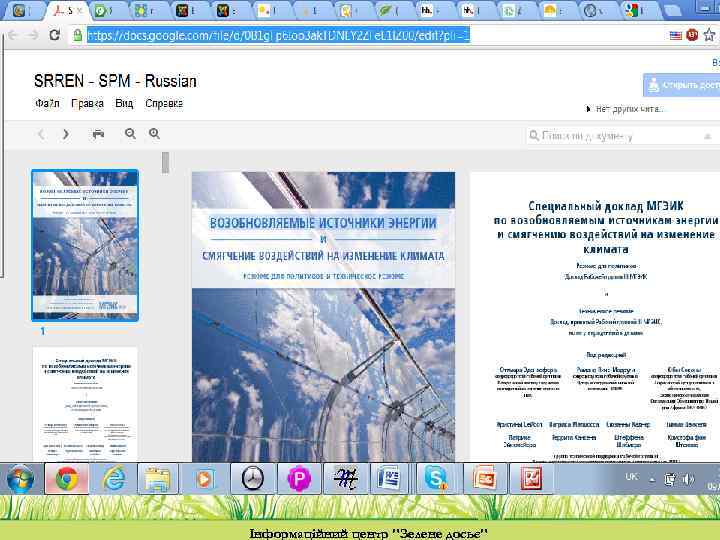The image size is (720, 540).
Task: Close the active browser tab
Action: [79, 11]
